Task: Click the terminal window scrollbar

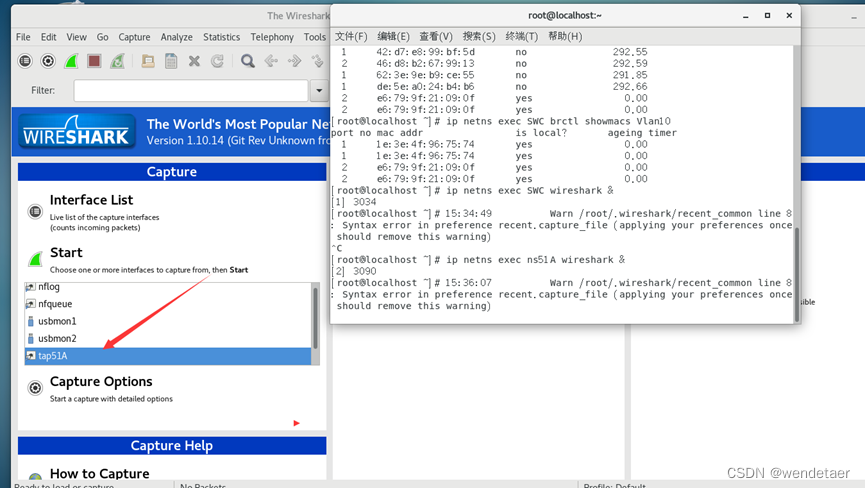Action: pyautogui.click(x=797, y=275)
